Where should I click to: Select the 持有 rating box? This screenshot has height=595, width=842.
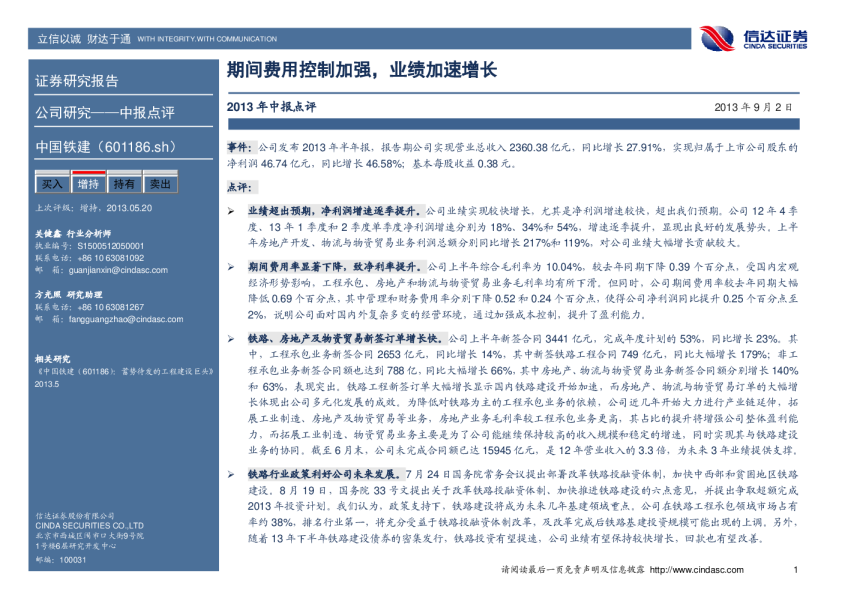pos(124,184)
